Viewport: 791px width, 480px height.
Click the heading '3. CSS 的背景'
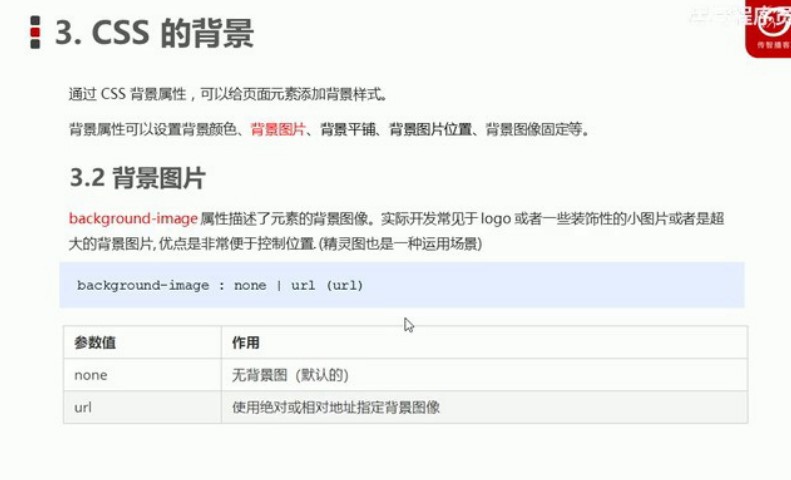click(154, 33)
